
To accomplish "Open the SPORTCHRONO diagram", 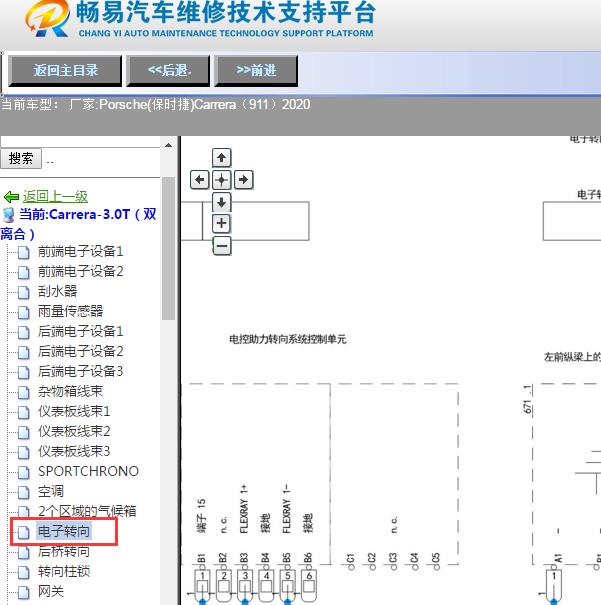I will [88, 471].
